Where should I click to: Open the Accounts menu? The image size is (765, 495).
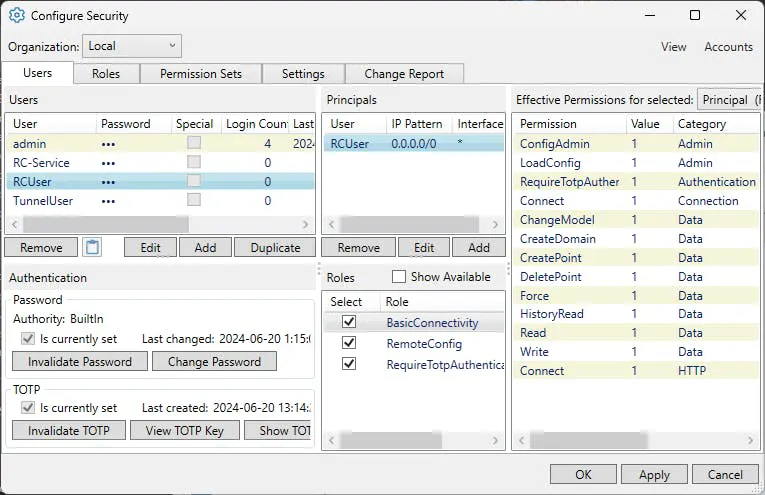tap(728, 47)
